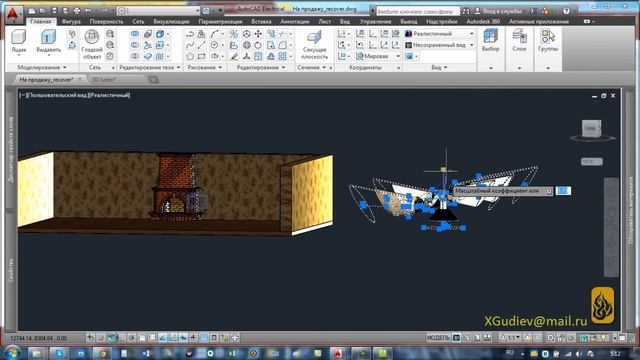Expand the Редактирование тела panel
Viewport: 640px width, 360px height.
tap(149, 67)
